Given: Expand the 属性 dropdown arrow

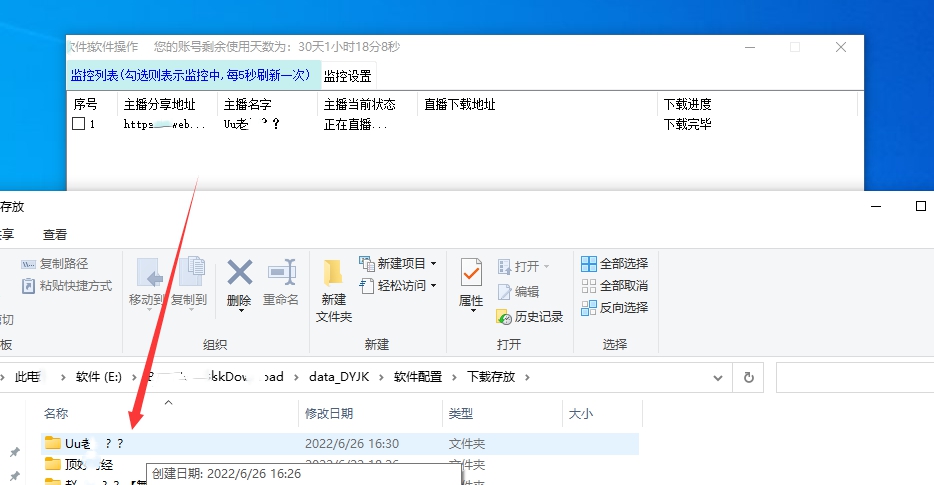Looking at the screenshot, I should tap(472, 310).
